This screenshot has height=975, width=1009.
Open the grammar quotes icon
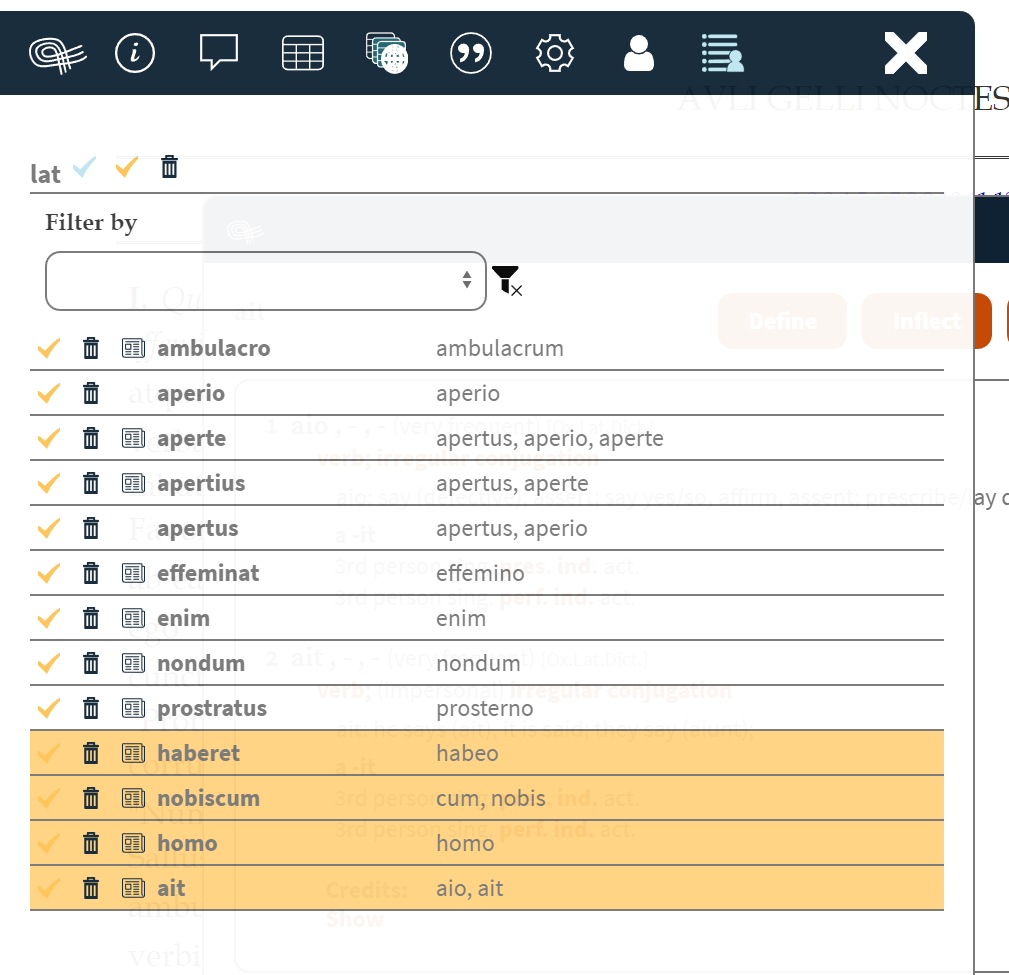pyautogui.click(x=470, y=53)
